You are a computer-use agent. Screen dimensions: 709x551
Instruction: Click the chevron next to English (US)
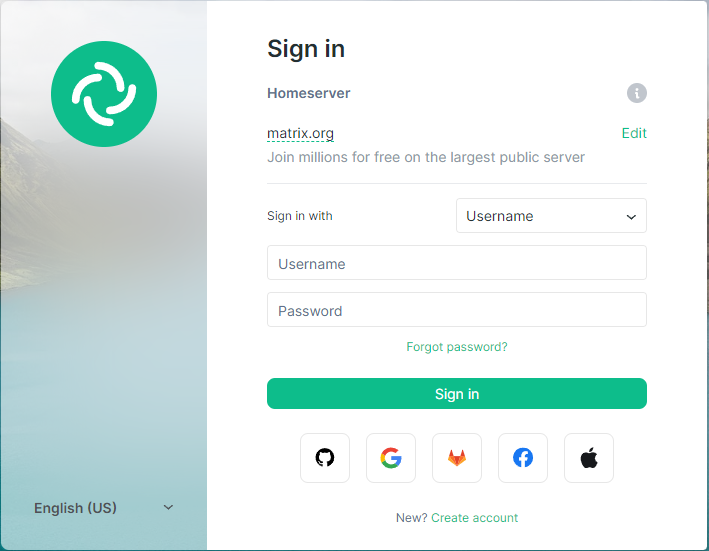(168, 507)
